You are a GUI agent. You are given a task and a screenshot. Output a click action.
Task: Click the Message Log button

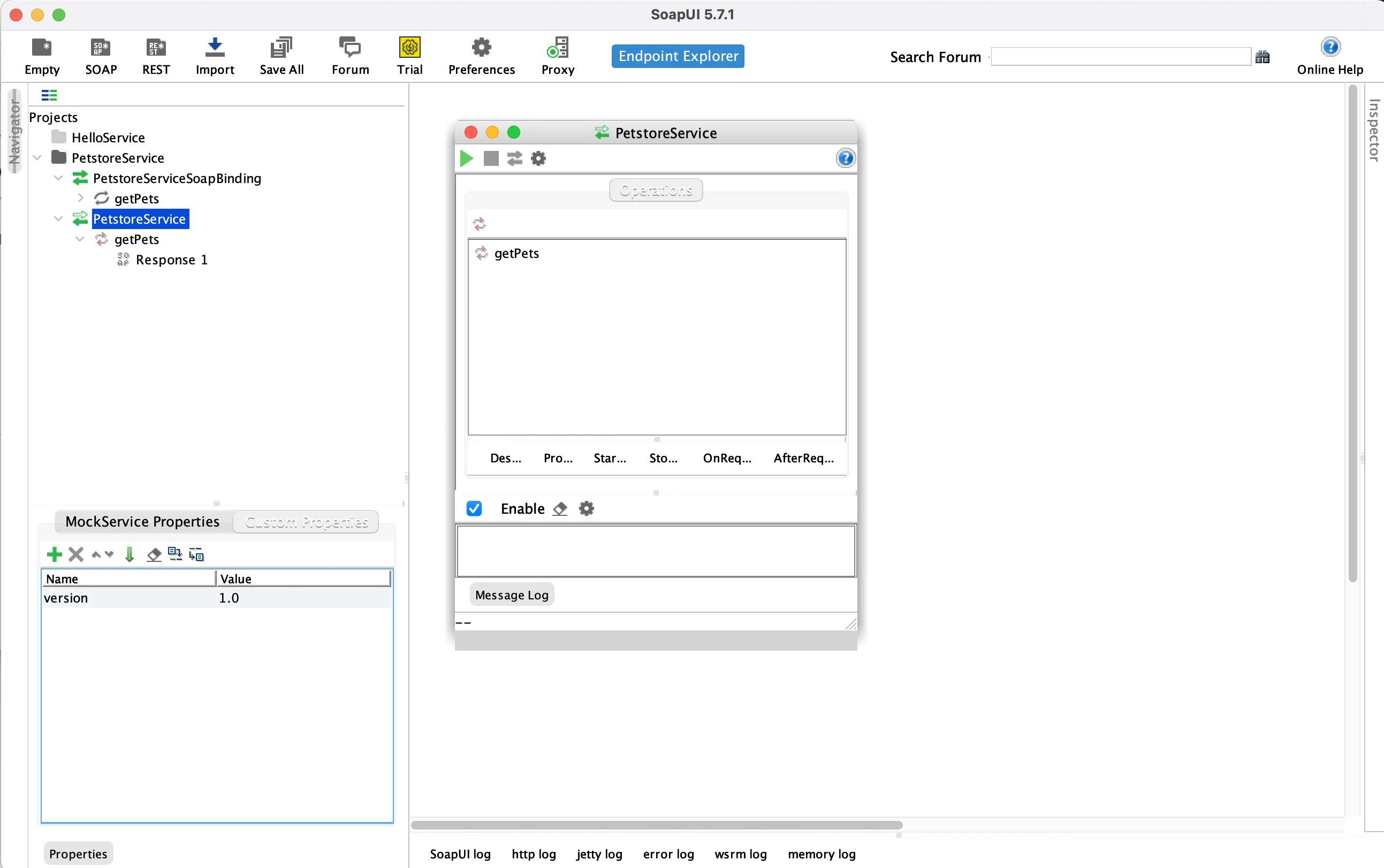(512, 595)
